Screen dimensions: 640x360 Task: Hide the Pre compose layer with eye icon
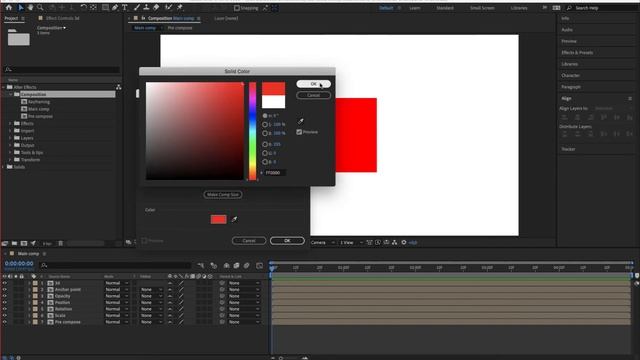[4, 322]
